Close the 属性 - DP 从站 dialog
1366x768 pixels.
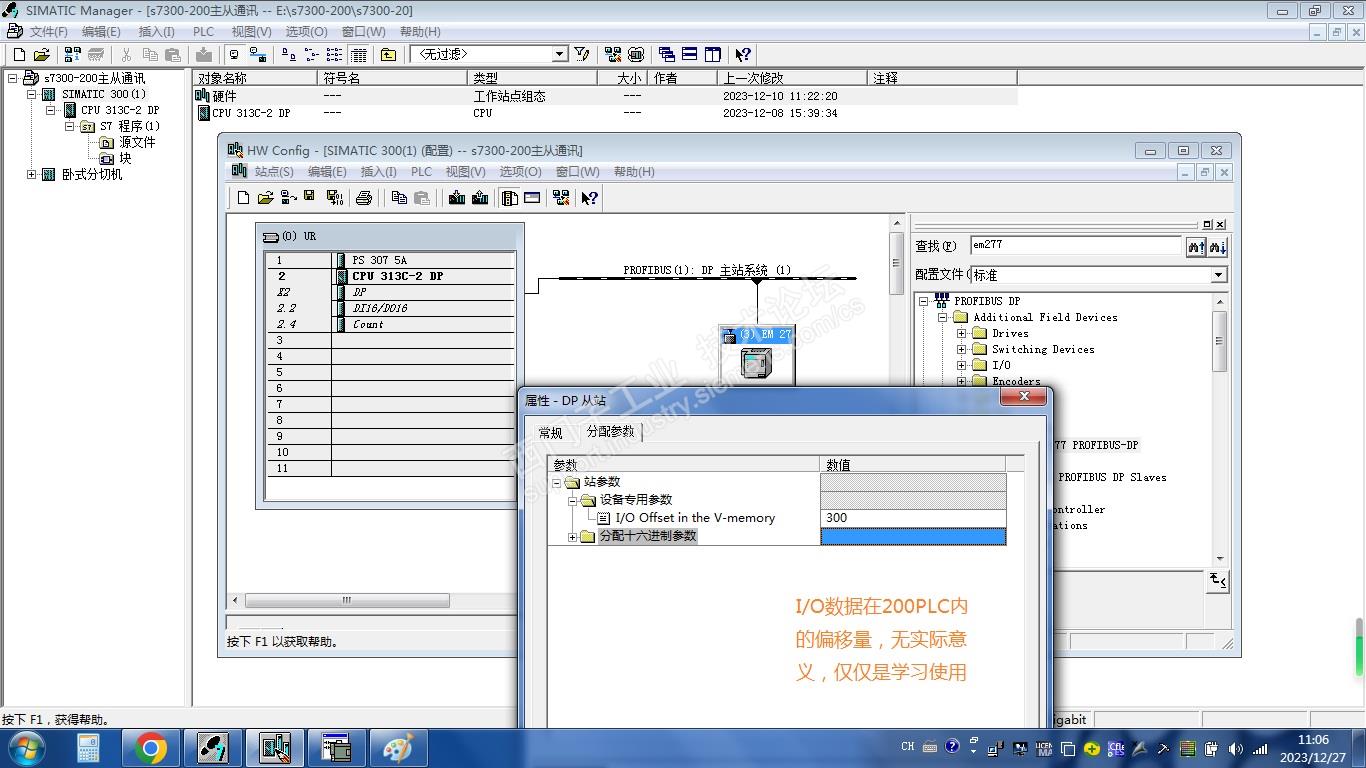coord(1024,398)
